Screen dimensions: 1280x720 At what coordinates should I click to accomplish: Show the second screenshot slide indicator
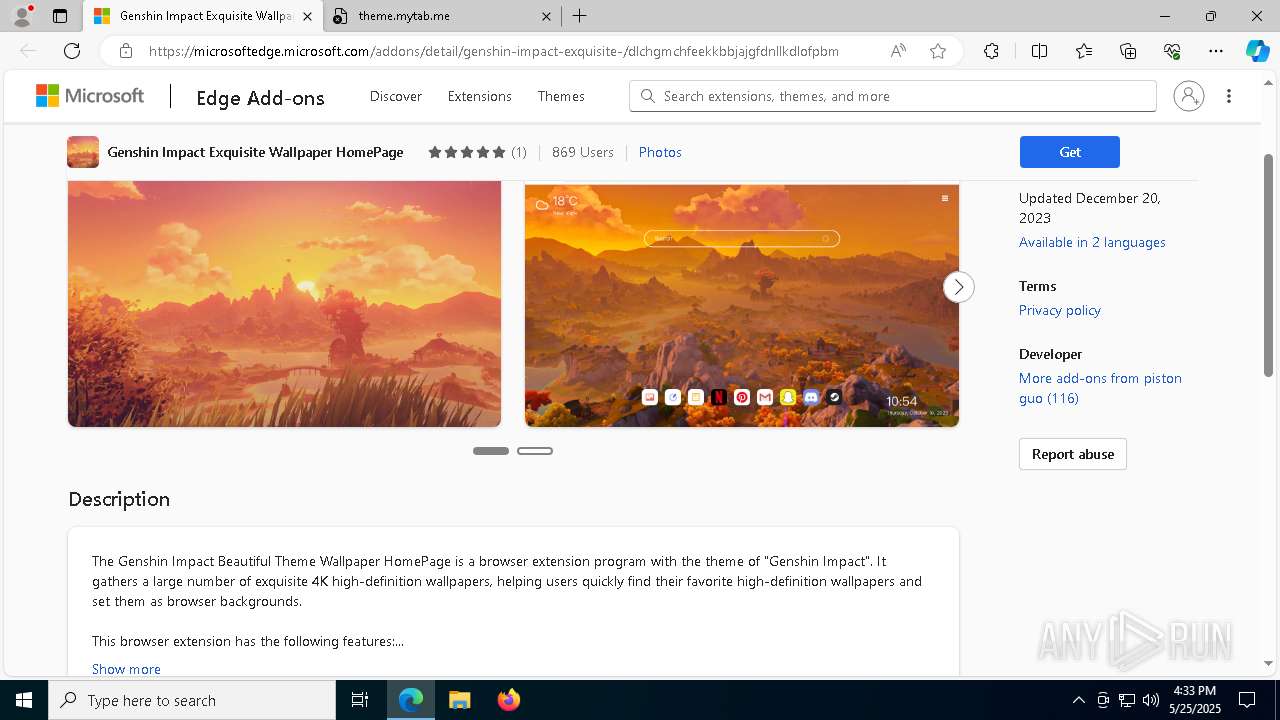[x=535, y=451]
